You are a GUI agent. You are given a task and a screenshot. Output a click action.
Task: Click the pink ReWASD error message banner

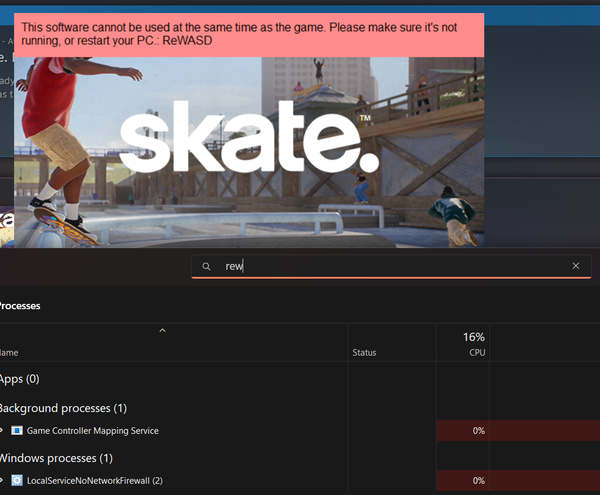pyautogui.click(x=249, y=35)
